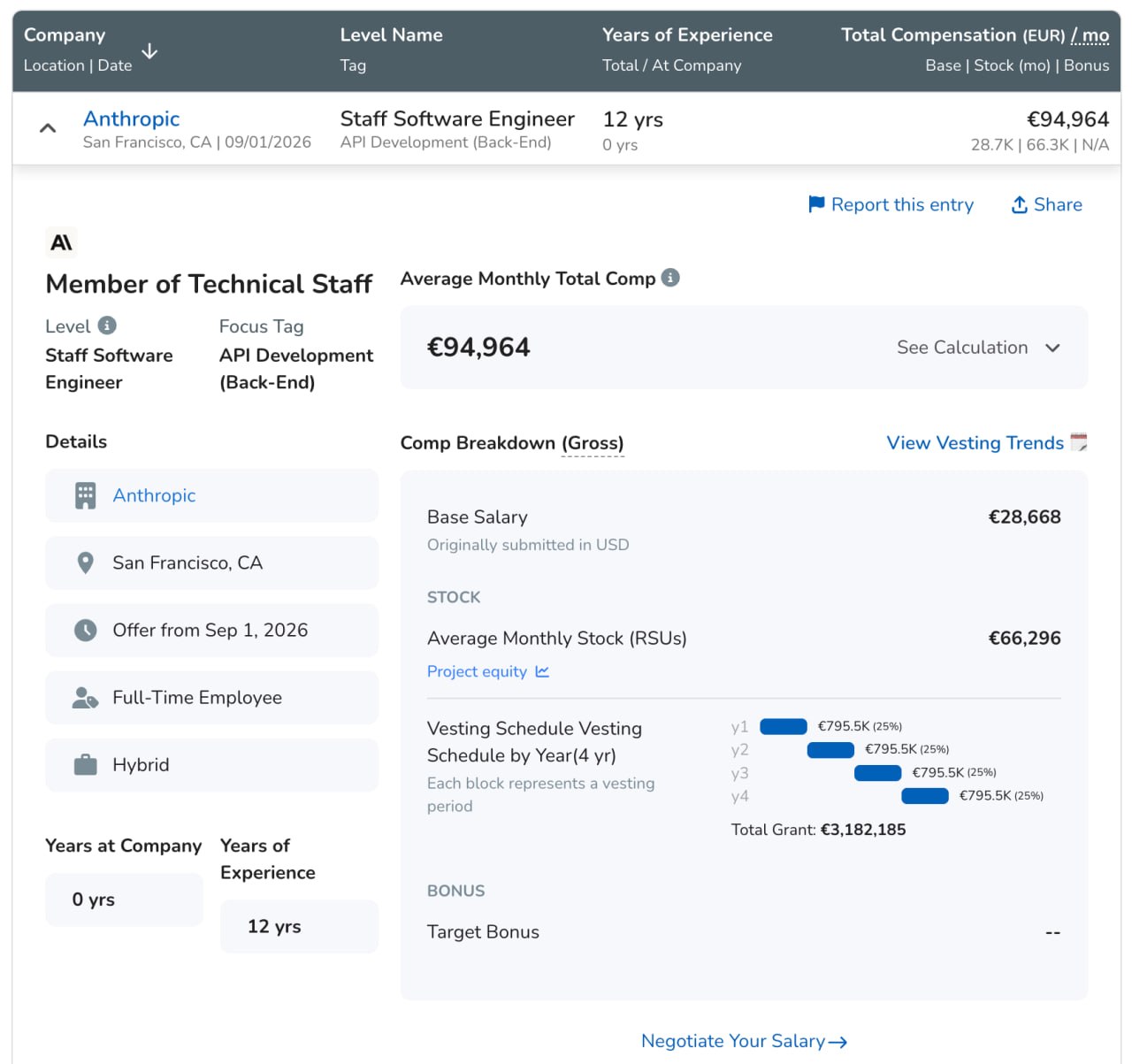Click the Years of Experience column header
1132x1064 pixels.
pyautogui.click(x=687, y=34)
